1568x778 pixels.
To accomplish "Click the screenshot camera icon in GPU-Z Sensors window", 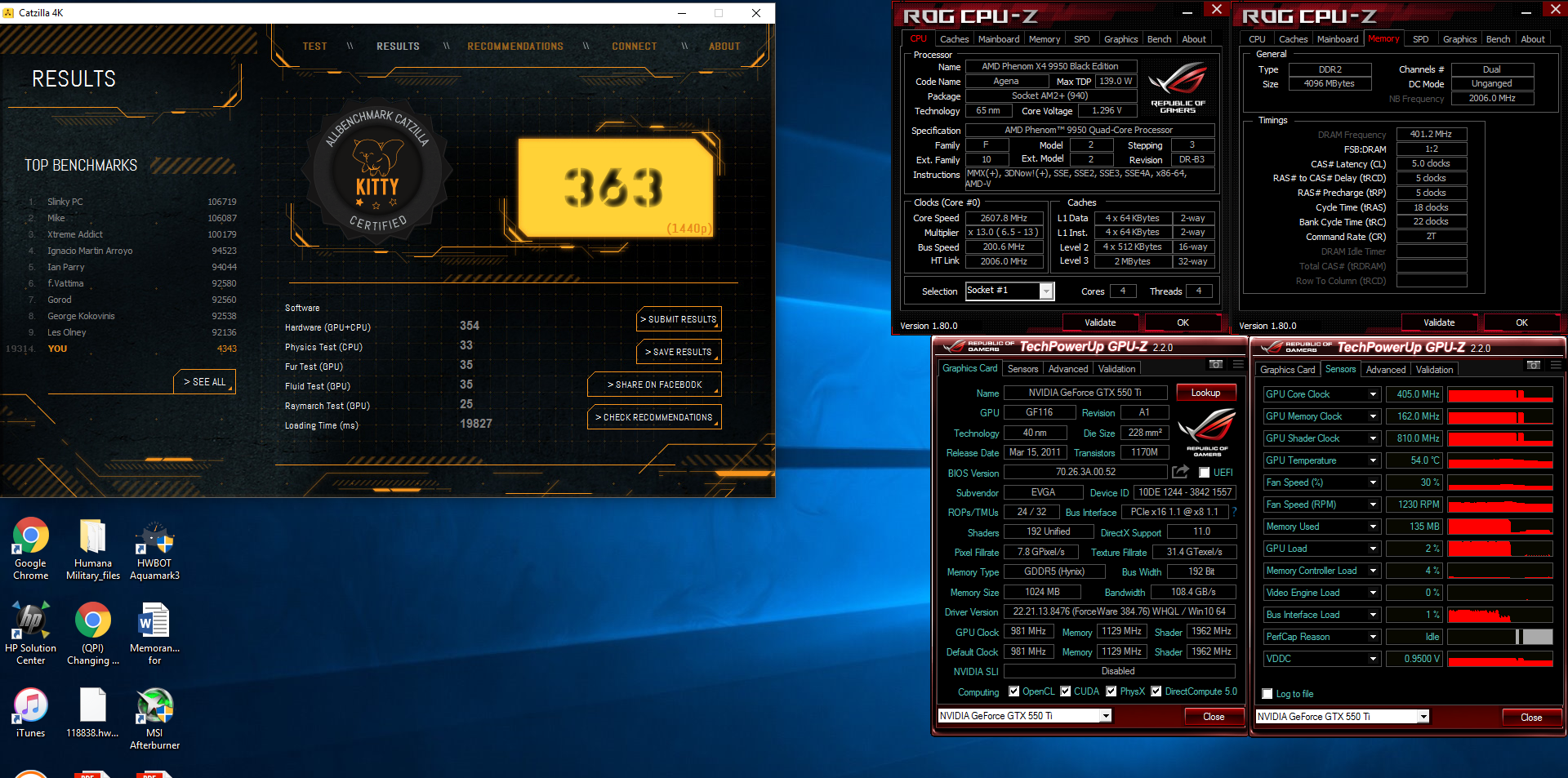I will [1534, 365].
